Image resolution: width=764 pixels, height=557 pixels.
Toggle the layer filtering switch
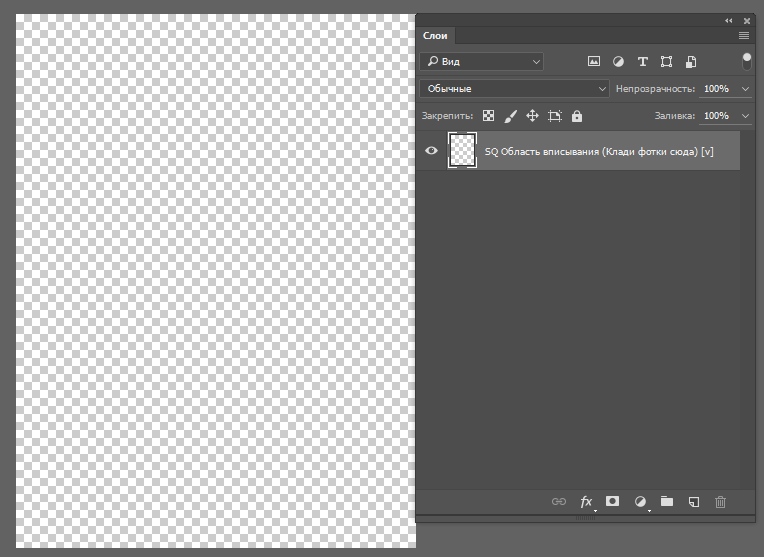tap(746, 61)
